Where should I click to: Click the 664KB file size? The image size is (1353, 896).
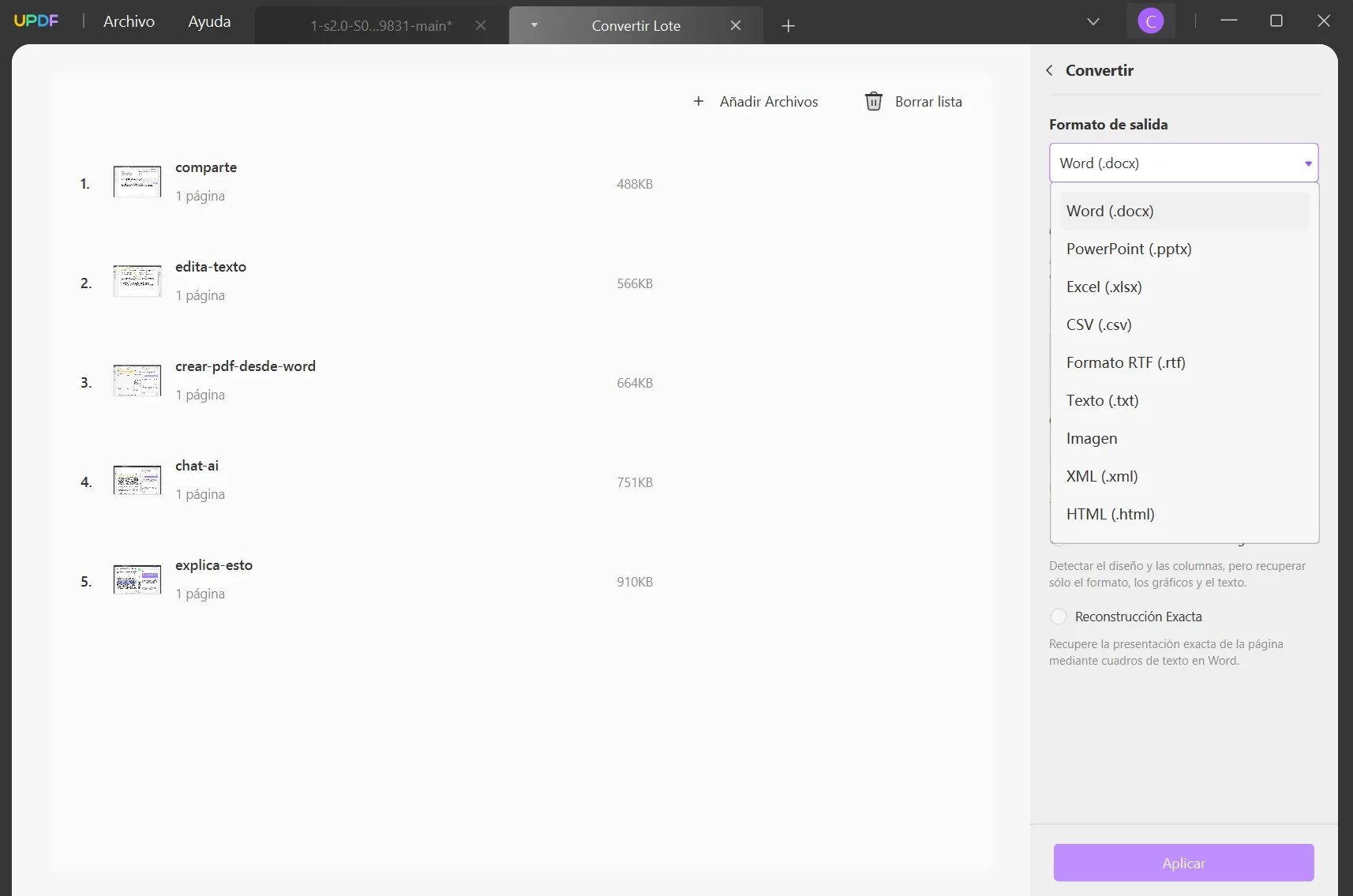coord(635,383)
